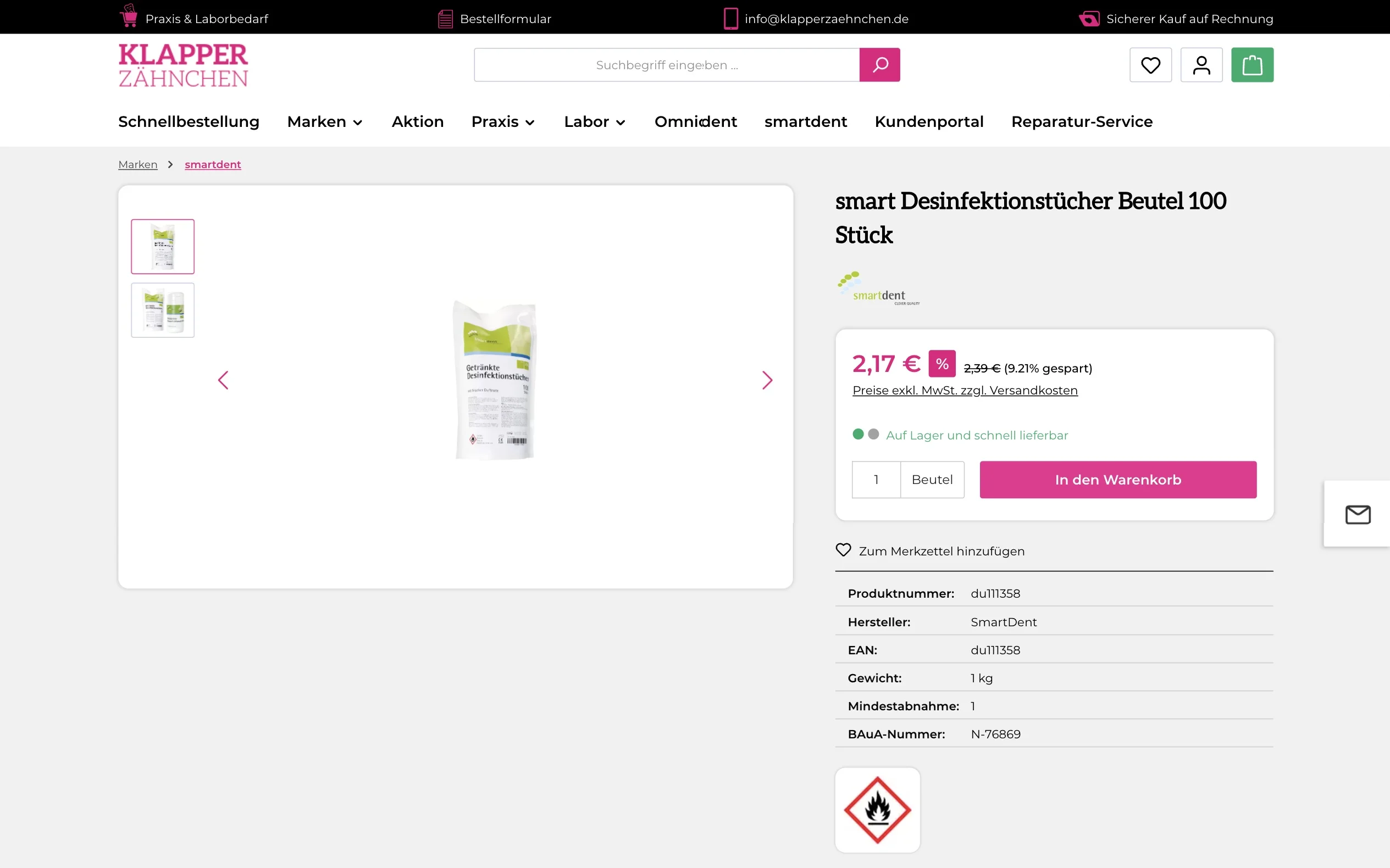Viewport: 1390px width, 868px height.
Task: Go to the Omnident menu item
Action: [x=696, y=122]
